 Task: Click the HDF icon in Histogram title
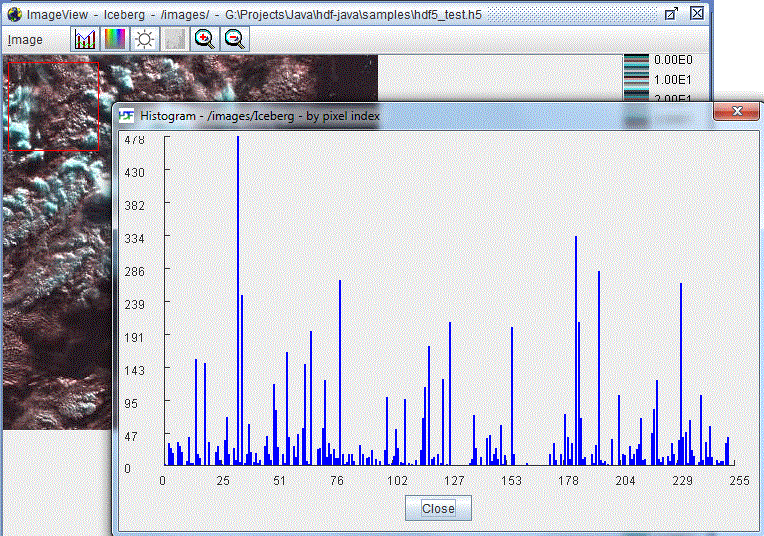click(126, 115)
